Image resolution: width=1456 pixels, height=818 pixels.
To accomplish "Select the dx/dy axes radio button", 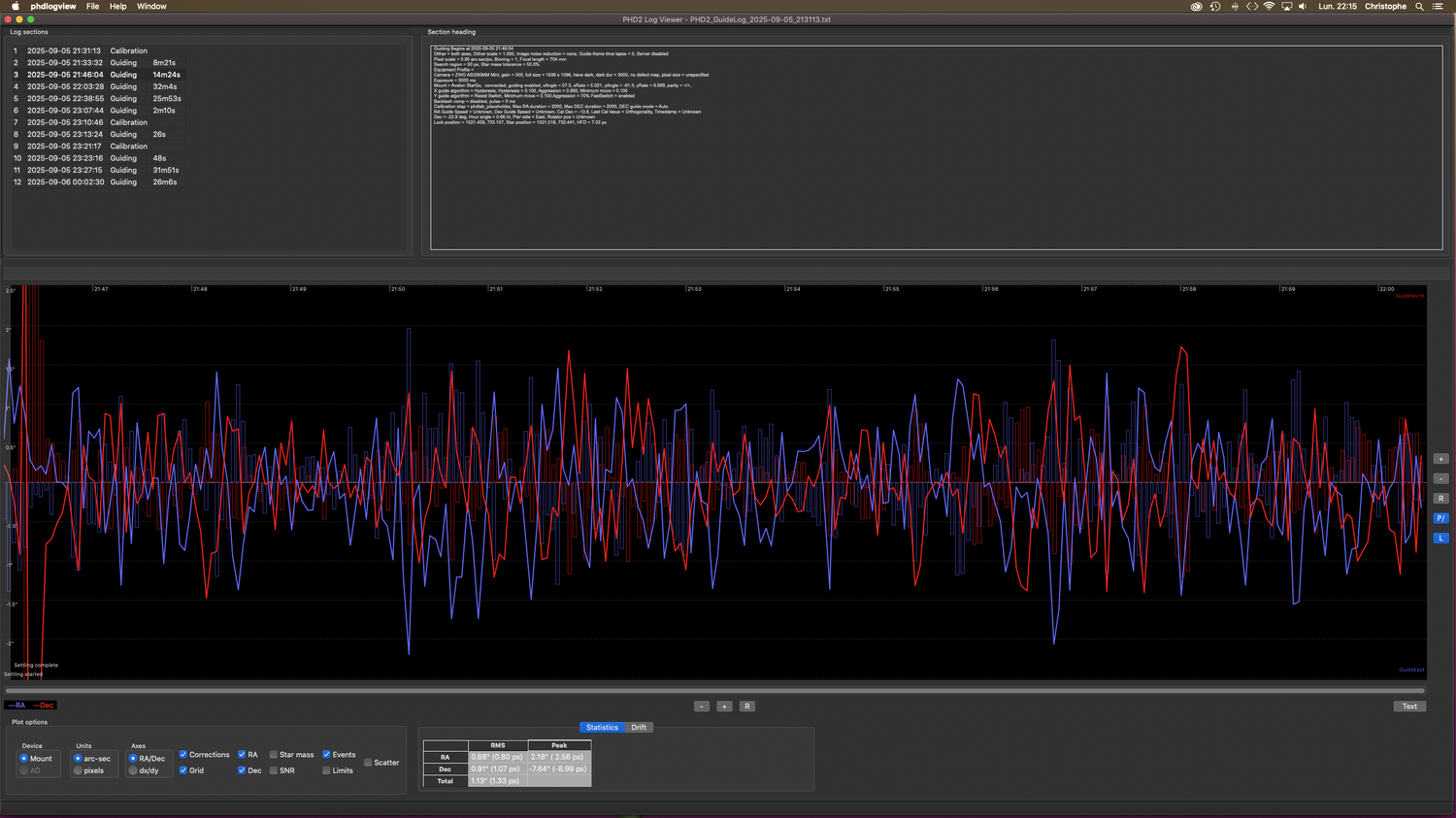I will [x=133, y=770].
